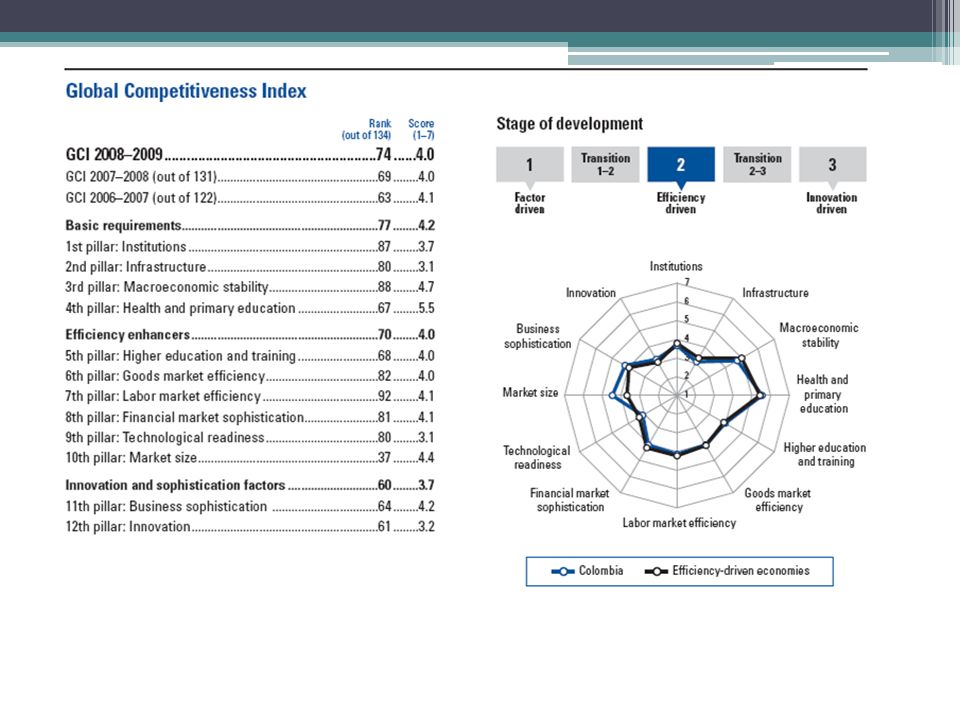Click '9th pillar: Technological readiness'
The width and height of the screenshot is (960, 720).
(165, 437)
